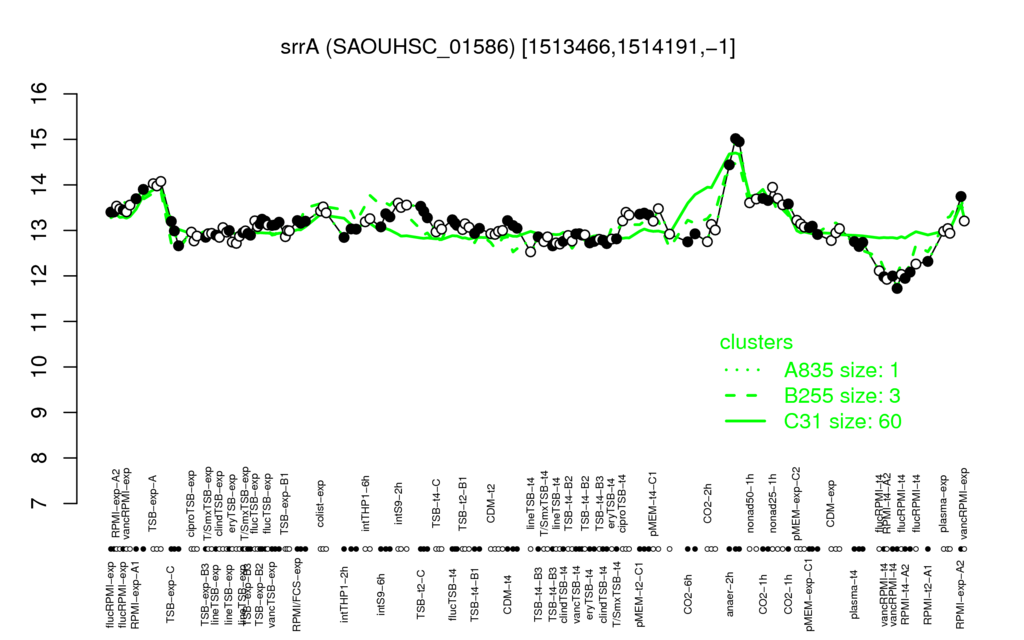Click the y-axis tick label 10

(39, 367)
